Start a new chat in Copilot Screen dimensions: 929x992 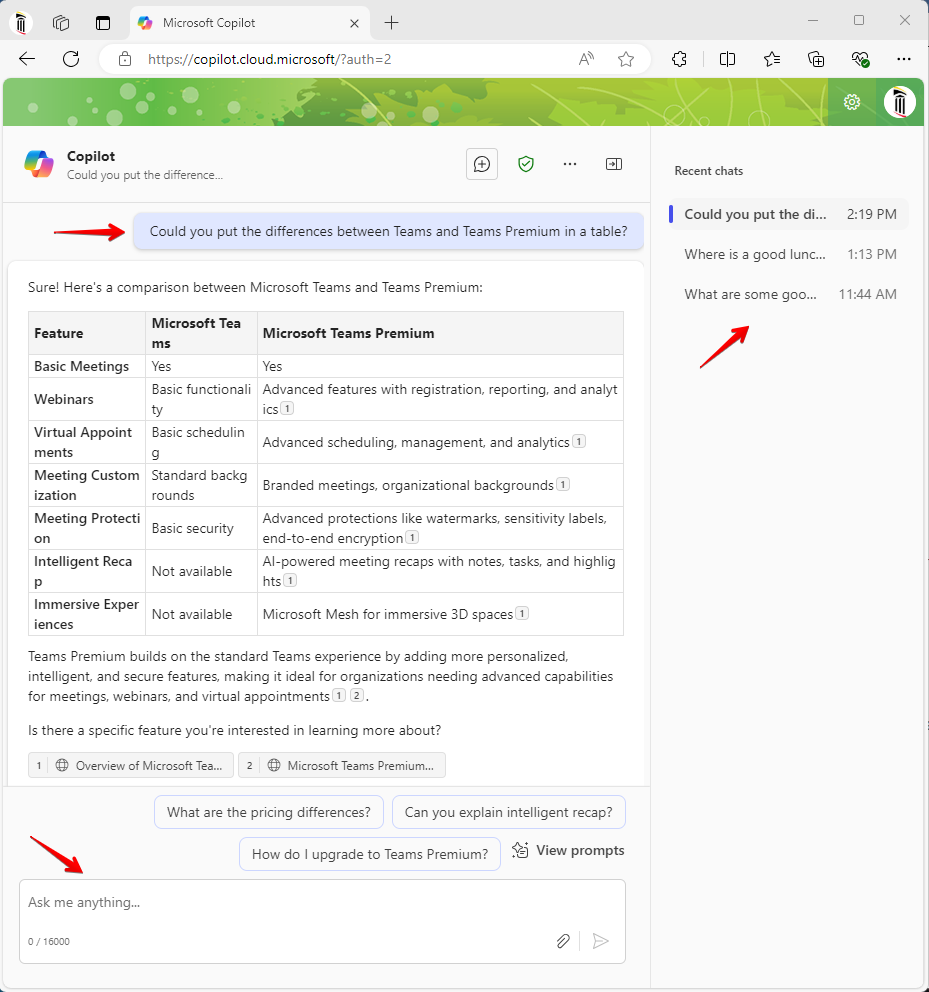pos(482,164)
